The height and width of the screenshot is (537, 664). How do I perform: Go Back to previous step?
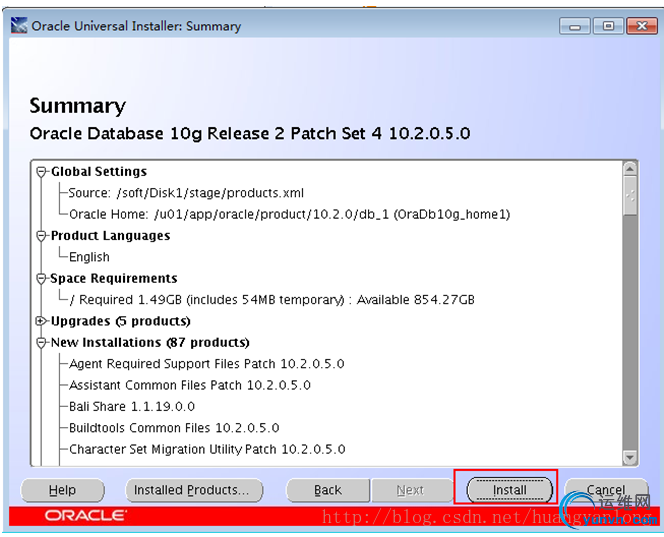click(328, 490)
